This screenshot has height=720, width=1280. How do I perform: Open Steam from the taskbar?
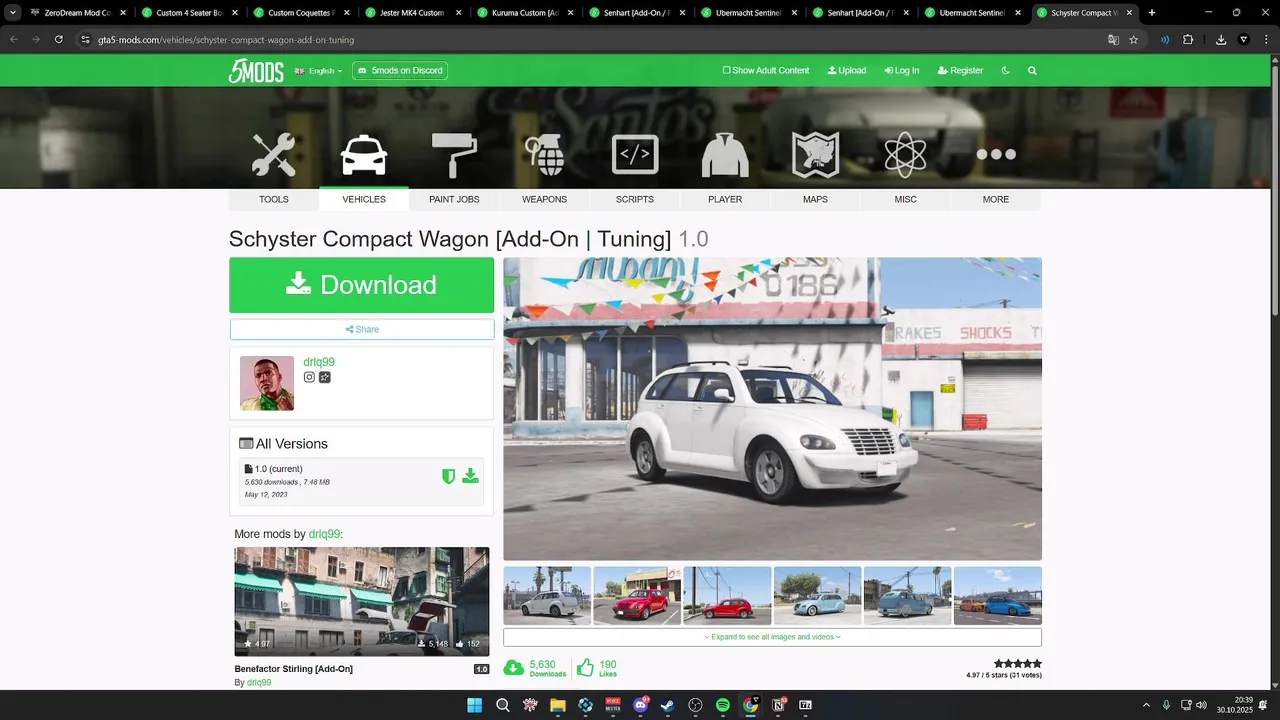pos(667,705)
